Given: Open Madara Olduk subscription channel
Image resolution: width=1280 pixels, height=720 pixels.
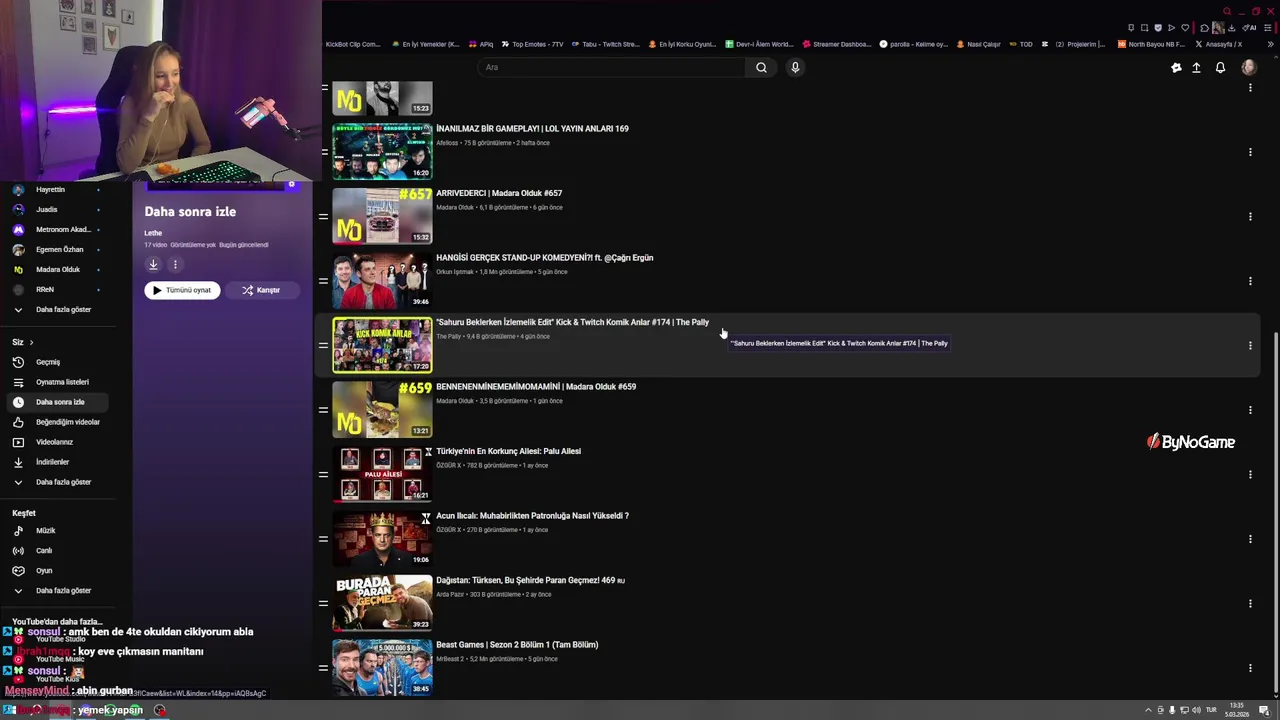Looking at the screenshot, I should [58, 270].
